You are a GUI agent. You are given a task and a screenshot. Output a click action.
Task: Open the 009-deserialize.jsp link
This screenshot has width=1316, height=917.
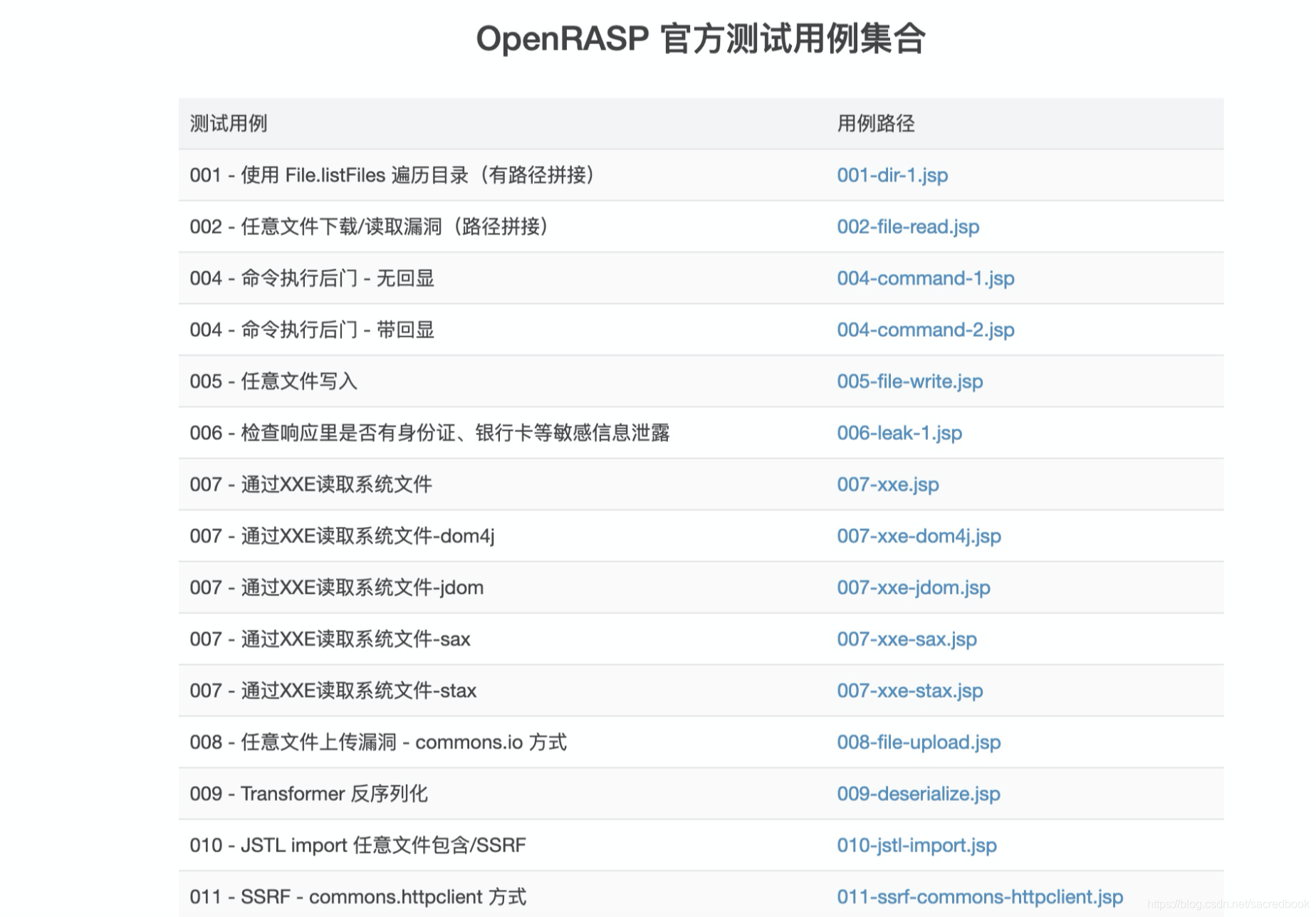pos(919,794)
